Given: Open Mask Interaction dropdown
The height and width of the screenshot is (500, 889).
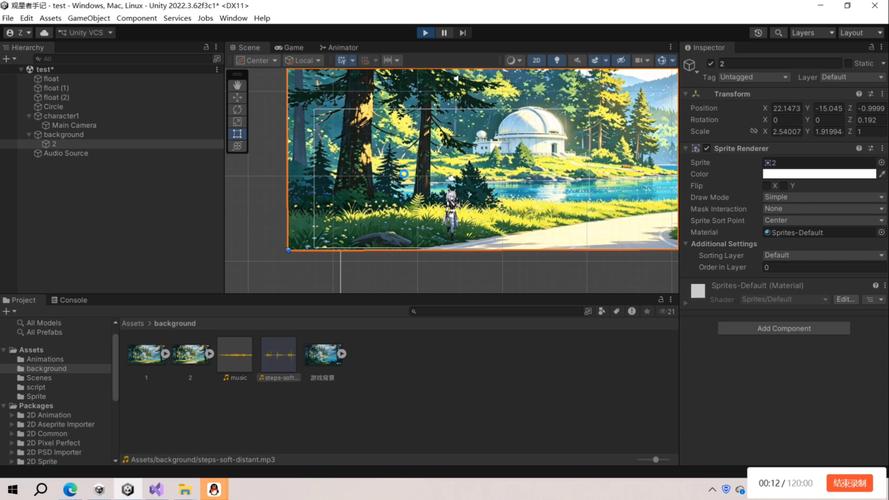Looking at the screenshot, I should point(823,209).
